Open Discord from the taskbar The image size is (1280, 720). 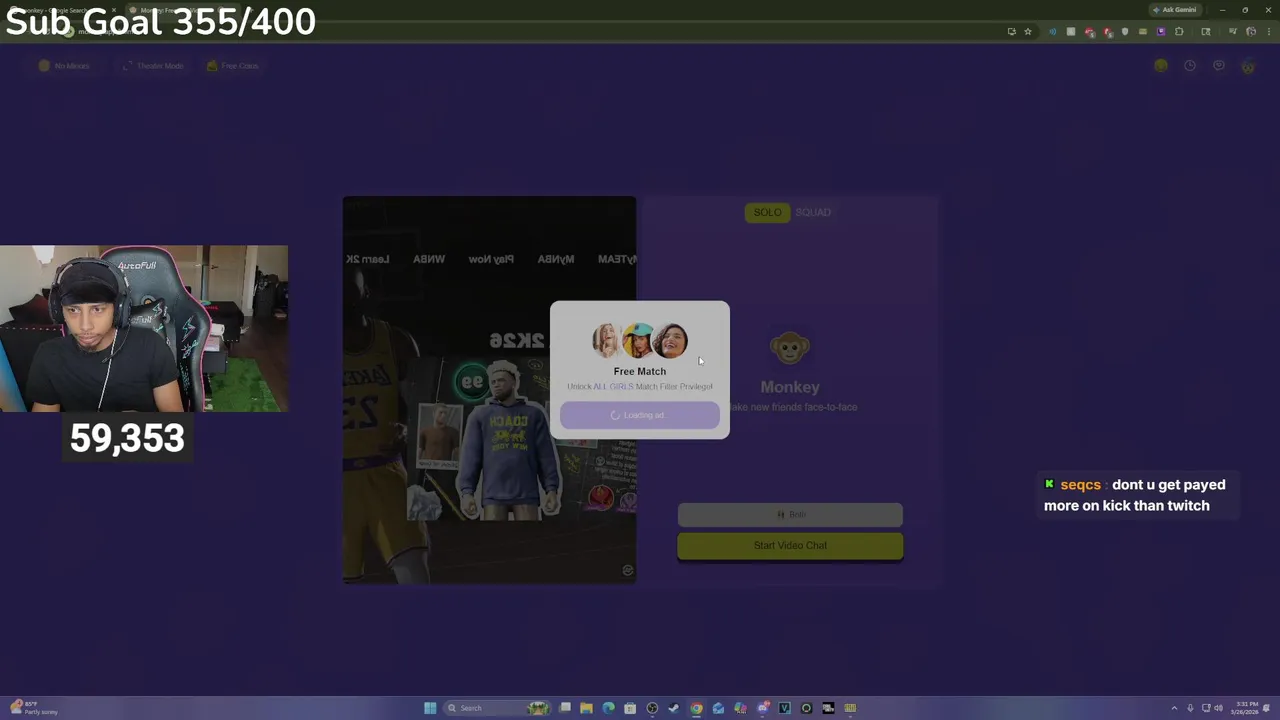pos(763,708)
